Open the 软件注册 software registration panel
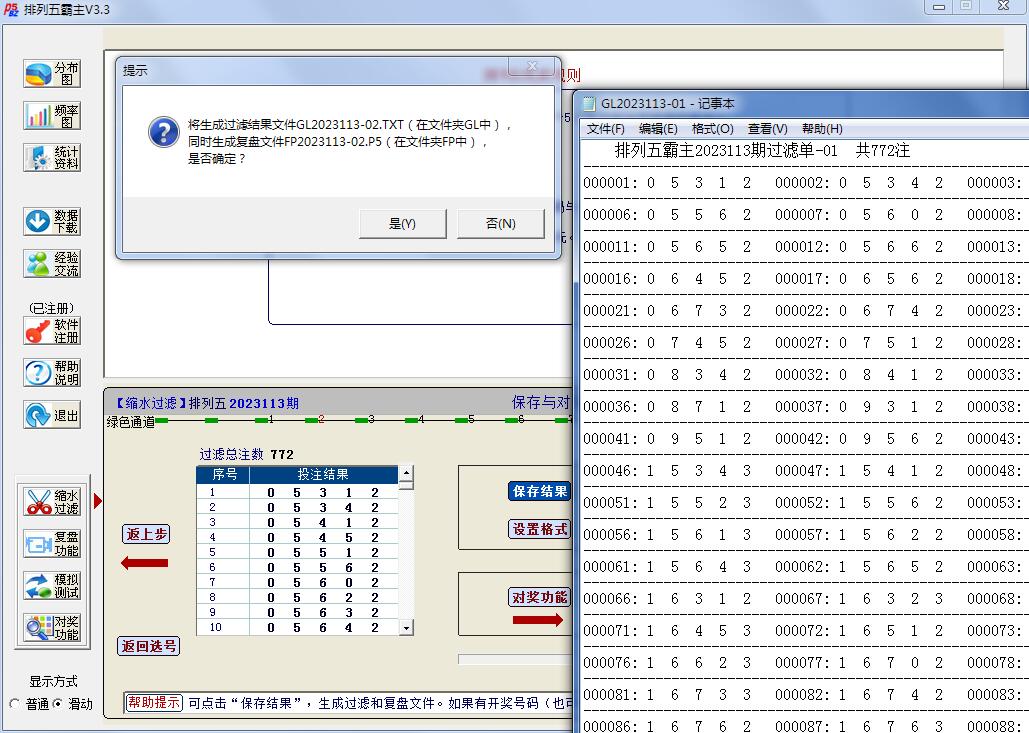 [50, 328]
